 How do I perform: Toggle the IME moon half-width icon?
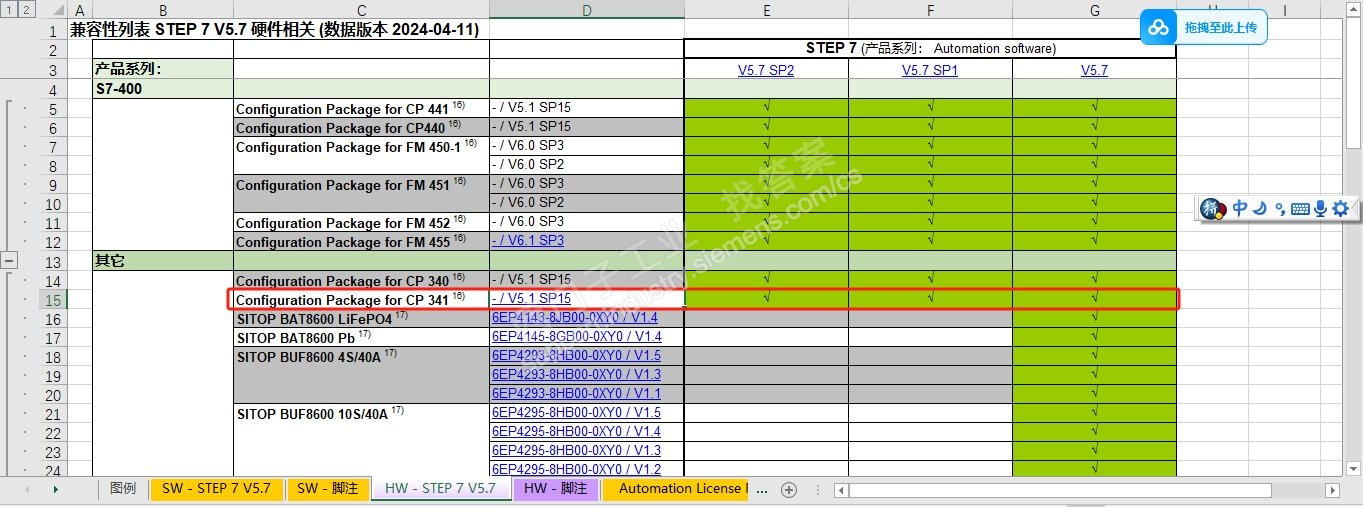click(x=1261, y=208)
